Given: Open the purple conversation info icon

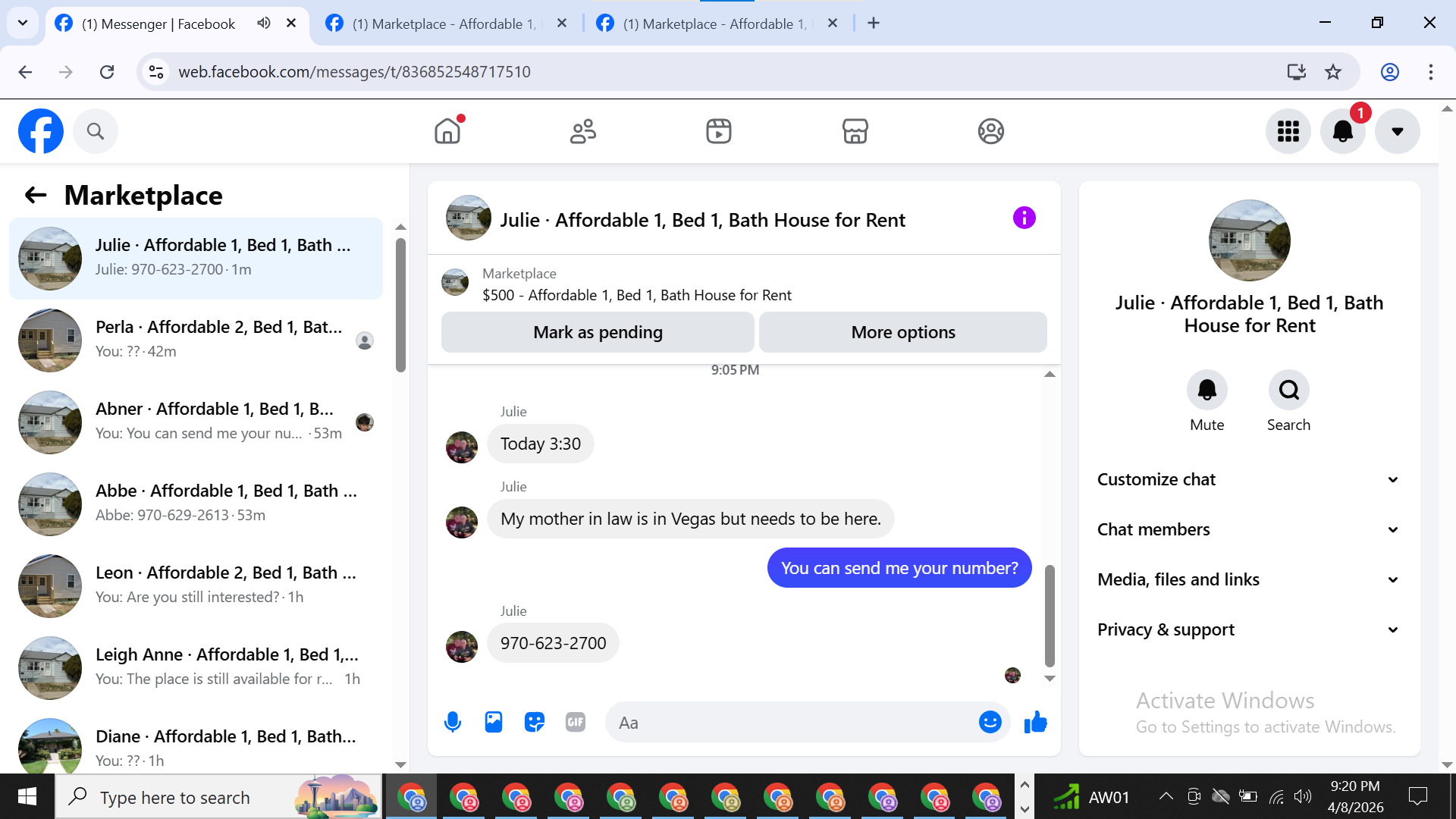Looking at the screenshot, I should point(1024,218).
